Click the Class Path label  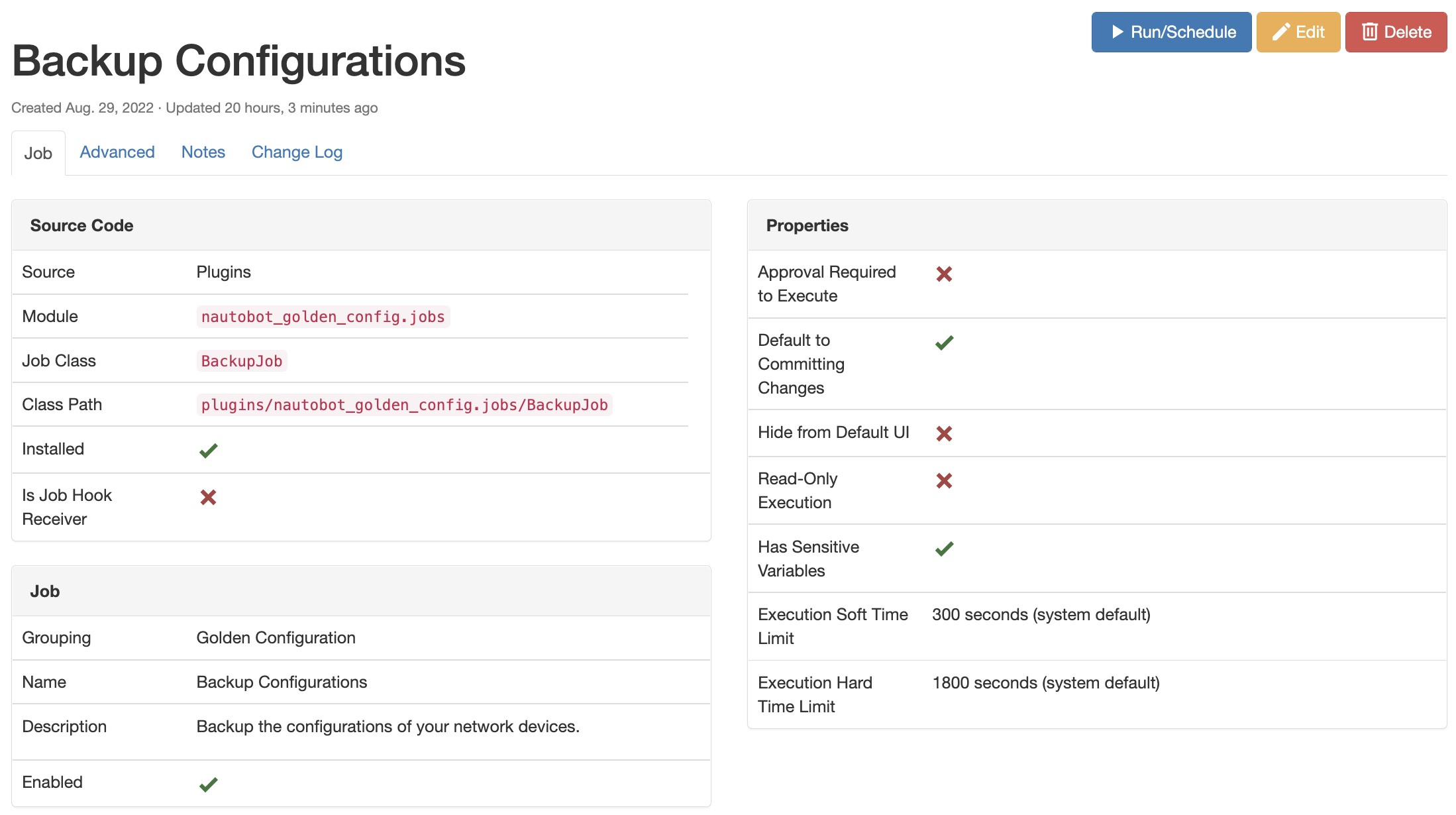click(x=62, y=405)
